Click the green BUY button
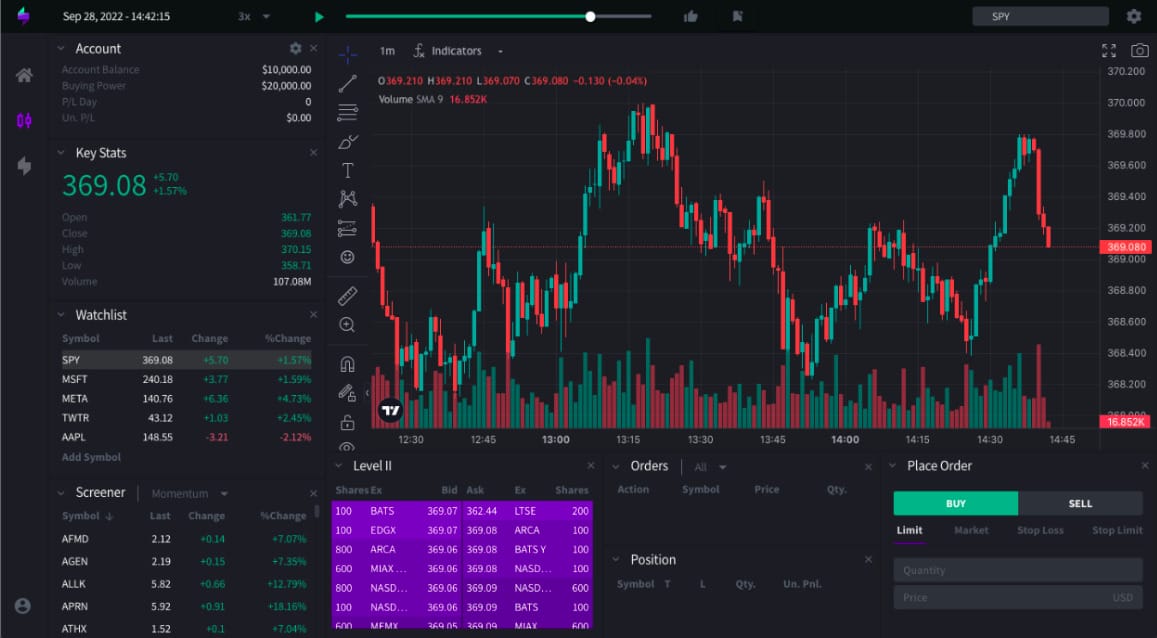The image size is (1157, 638). coord(955,503)
